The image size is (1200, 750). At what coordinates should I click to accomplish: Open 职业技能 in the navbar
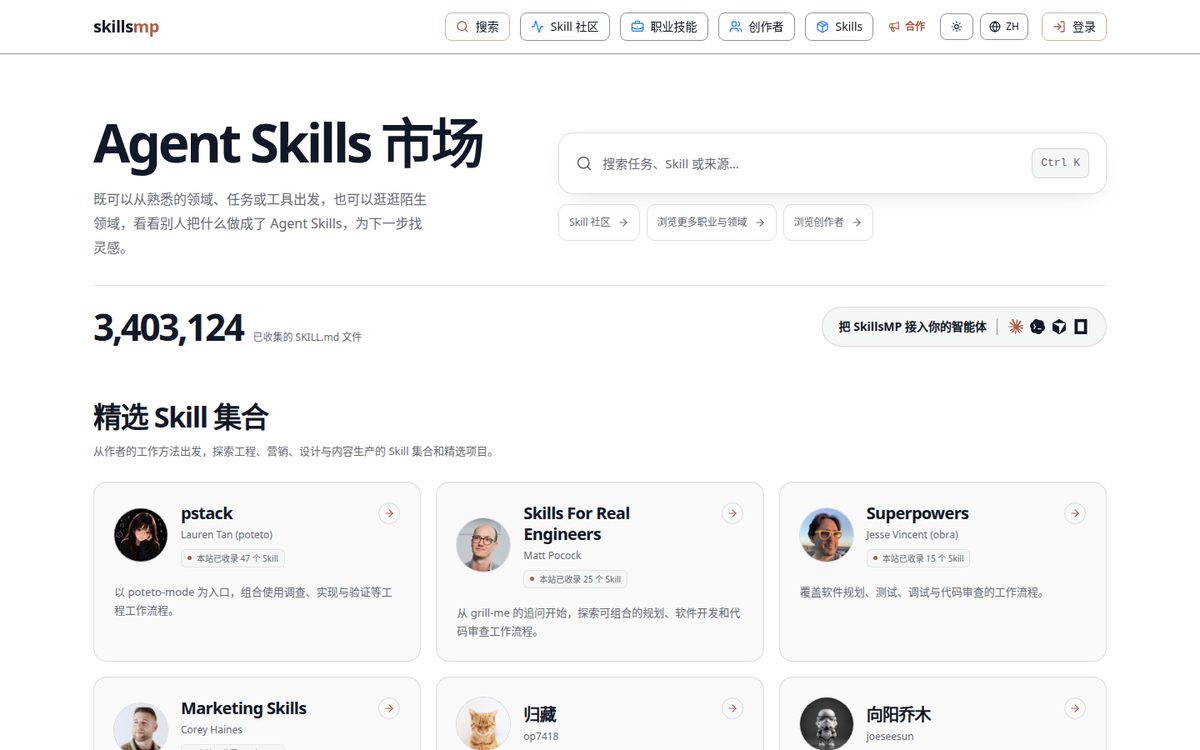[x=664, y=27]
